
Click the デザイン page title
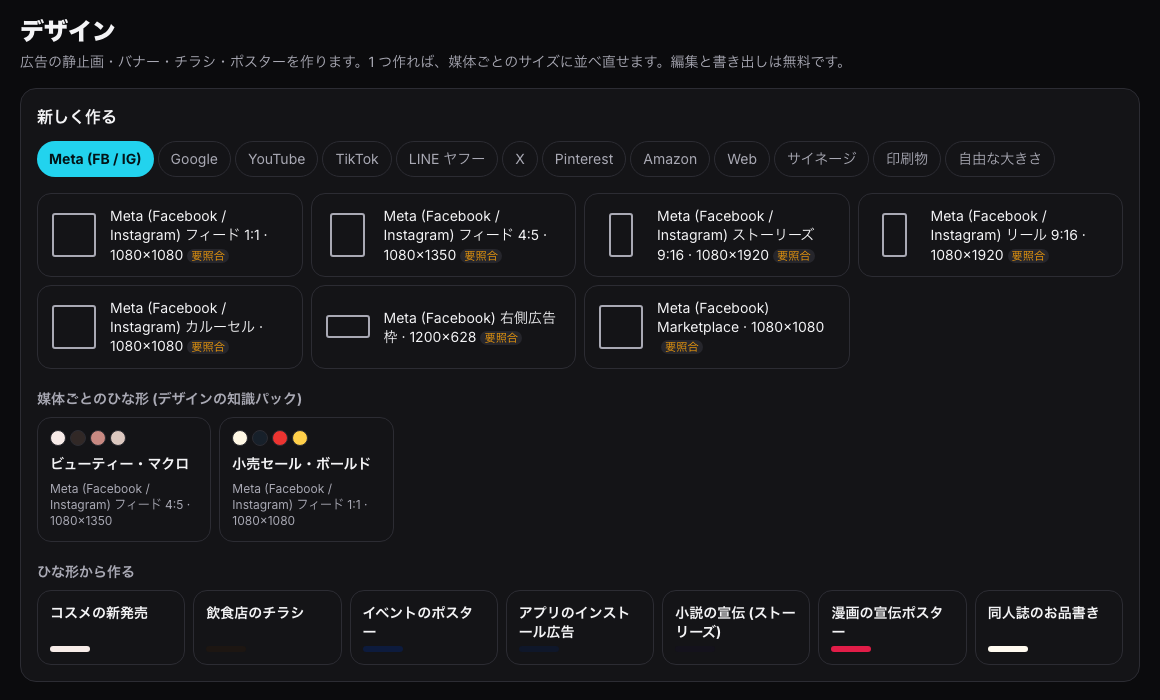pos(68,31)
